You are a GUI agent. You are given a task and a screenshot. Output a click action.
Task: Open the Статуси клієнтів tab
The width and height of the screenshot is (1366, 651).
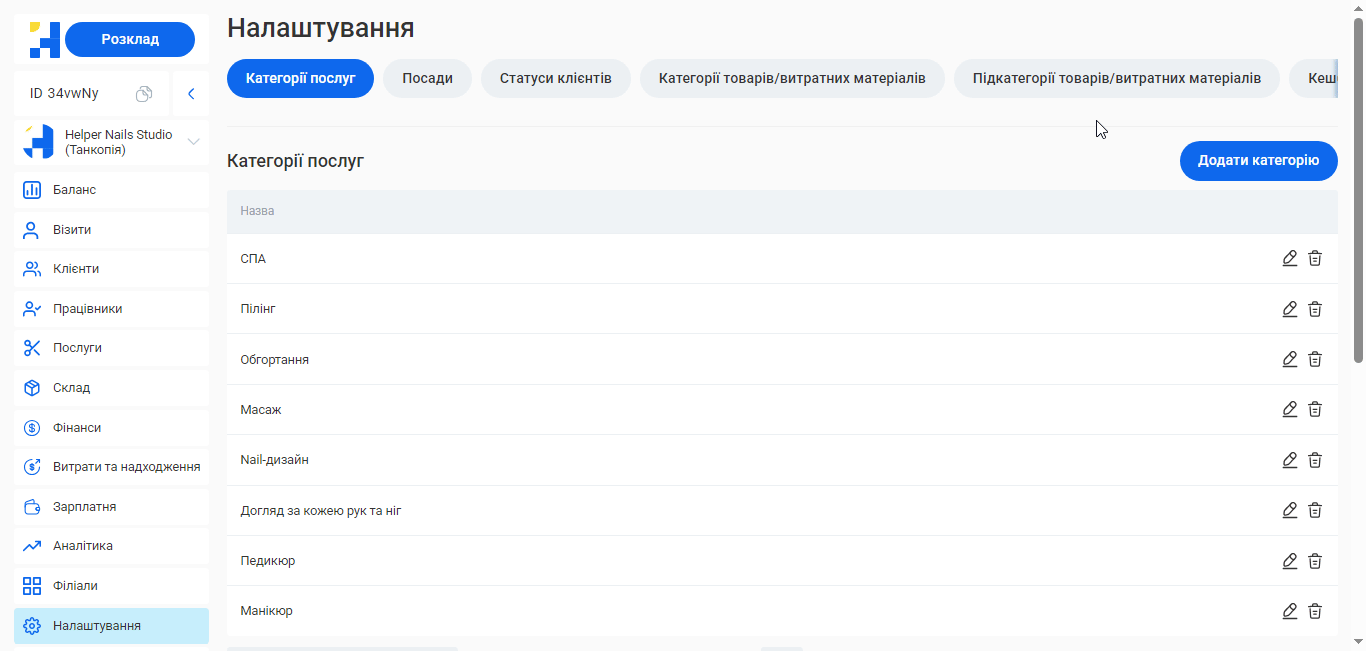556,77
